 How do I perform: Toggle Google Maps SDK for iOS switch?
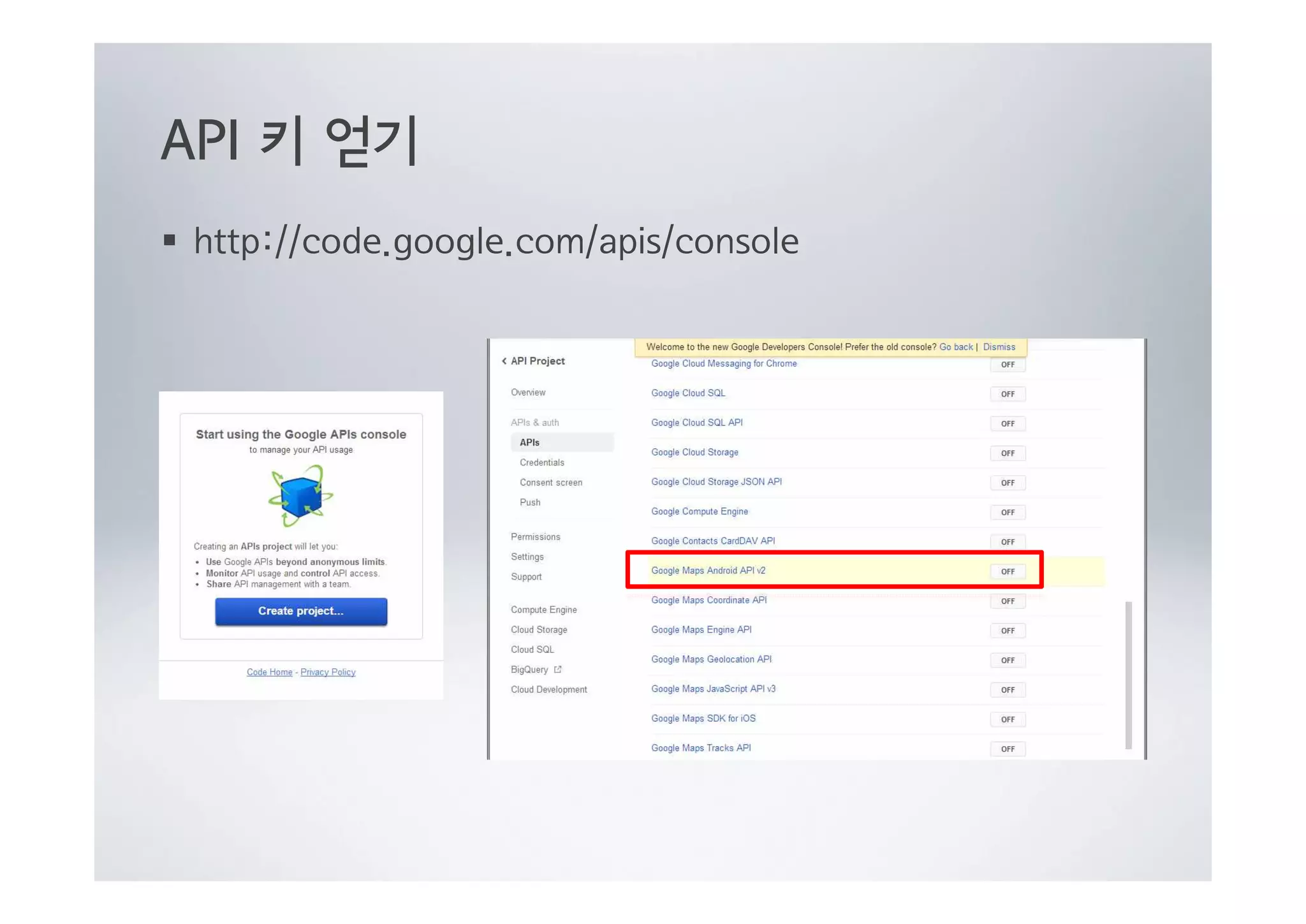(x=1008, y=719)
